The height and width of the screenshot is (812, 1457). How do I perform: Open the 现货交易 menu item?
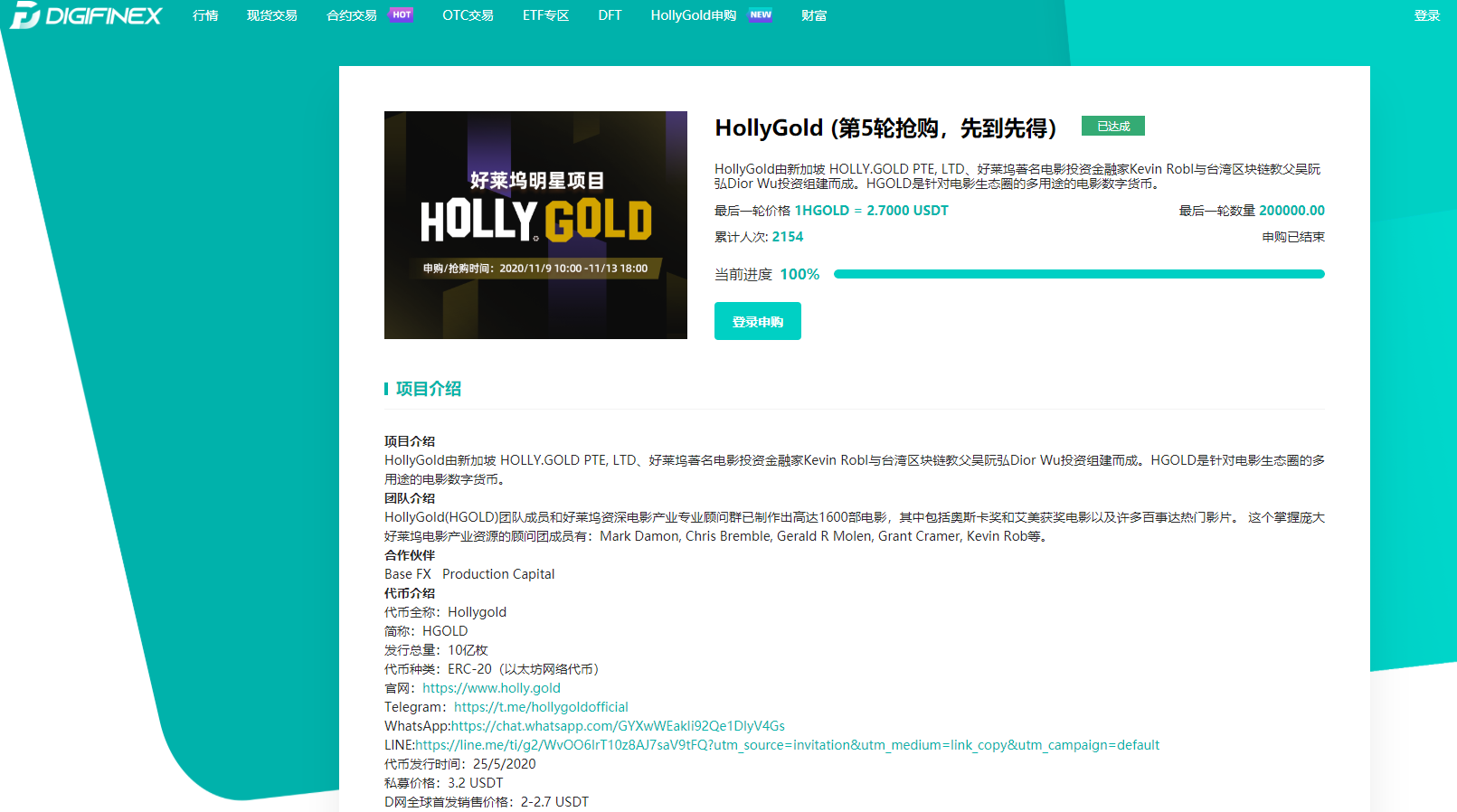[272, 15]
